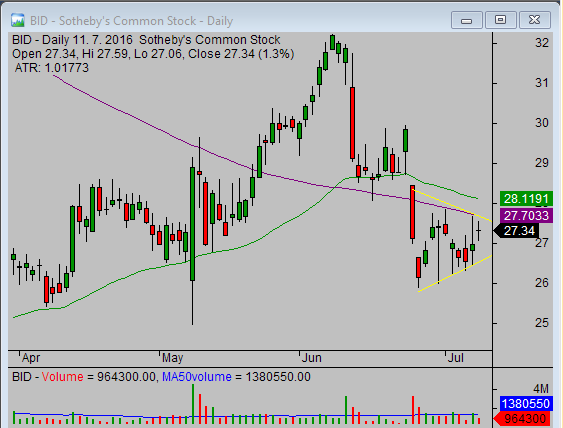Click the 26 price axis label
Image resolution: width=563 pixels, height=428 pixels.
542,283
